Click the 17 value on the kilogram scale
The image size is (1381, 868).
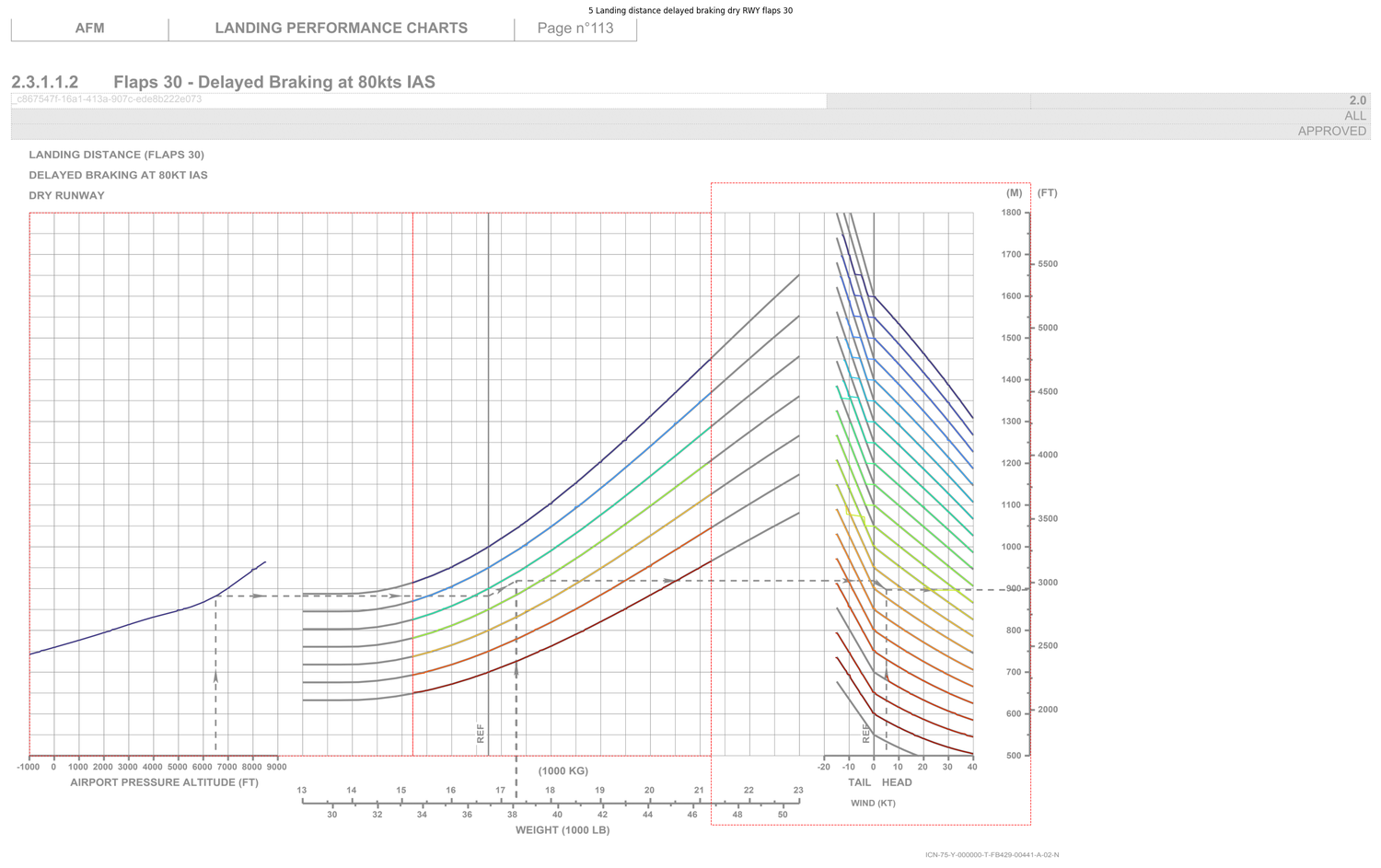point(501,790)
